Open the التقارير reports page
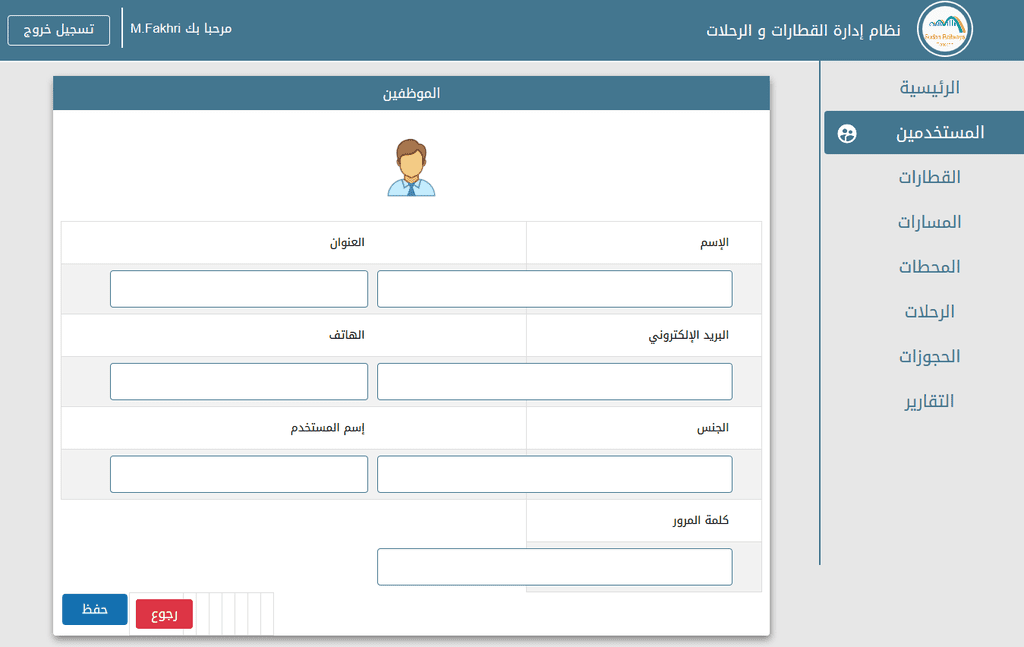Image resolution: width=1024 pixels, height=647 pixels. (x=929, y=401)
